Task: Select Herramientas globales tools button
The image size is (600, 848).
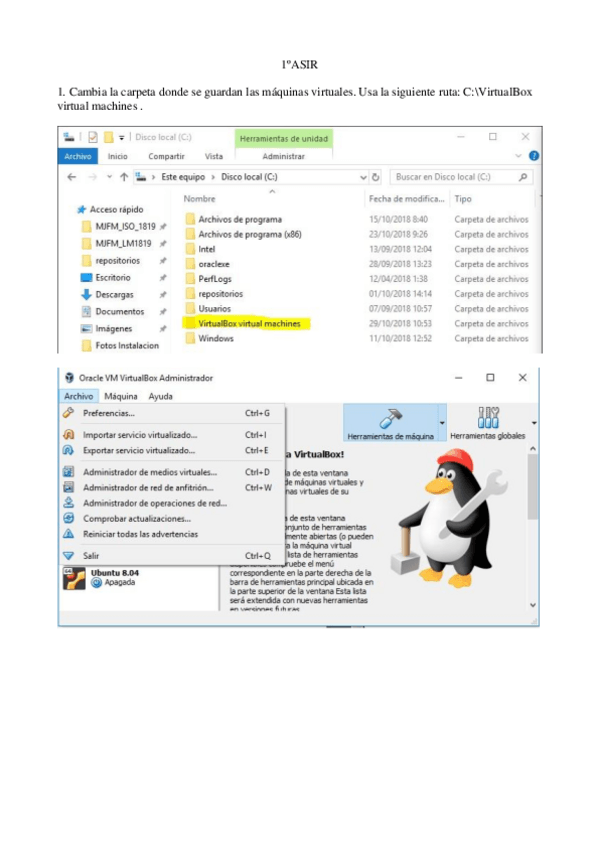Action: click(x=487, y=423)
